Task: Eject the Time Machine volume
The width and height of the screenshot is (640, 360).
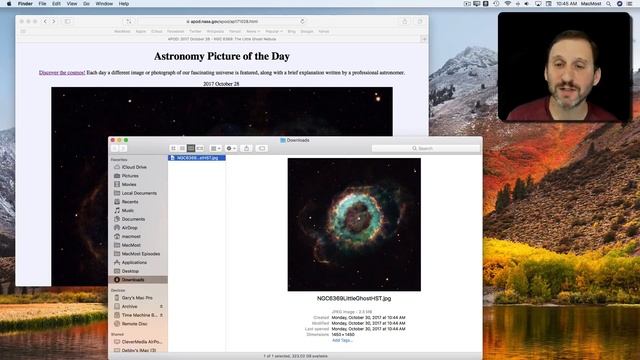Action: coord(161,315)
